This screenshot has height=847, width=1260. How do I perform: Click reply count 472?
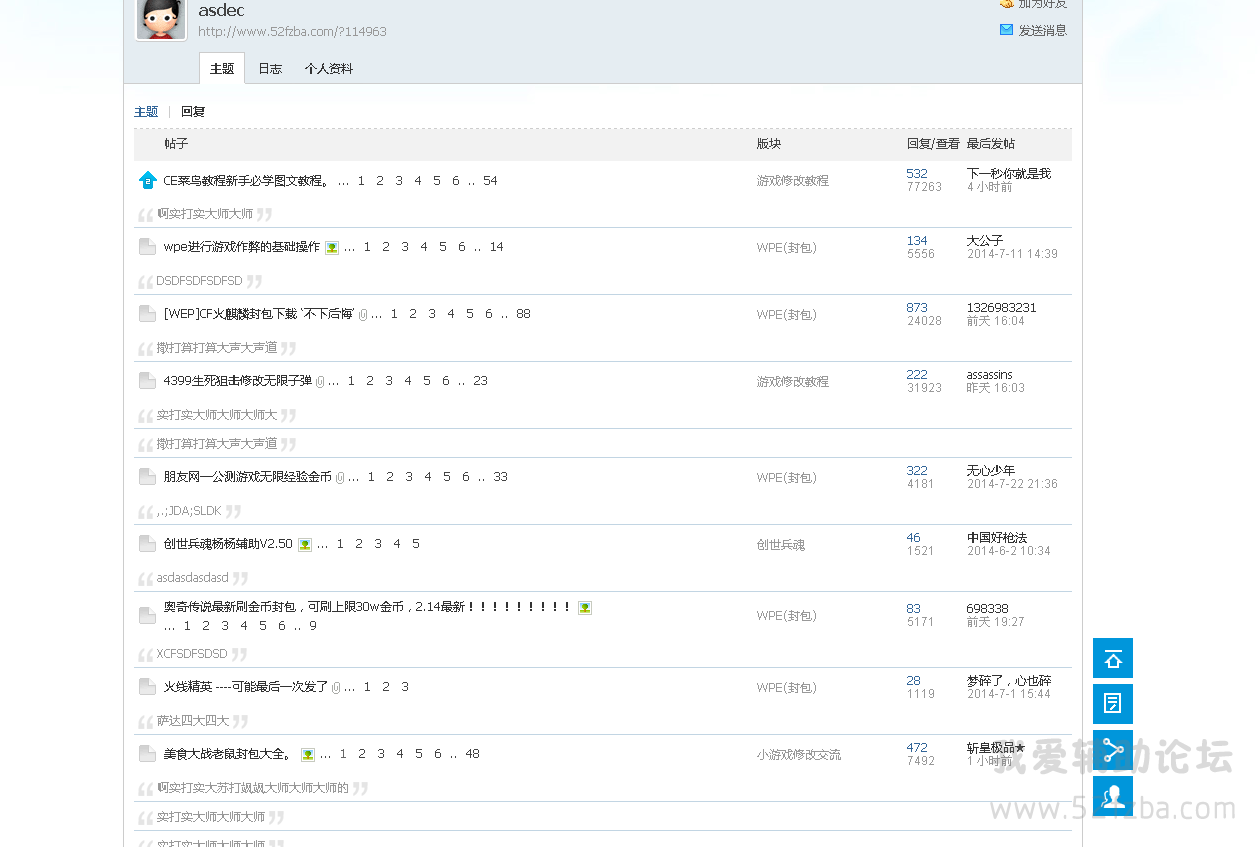click(x=917, y=748)
